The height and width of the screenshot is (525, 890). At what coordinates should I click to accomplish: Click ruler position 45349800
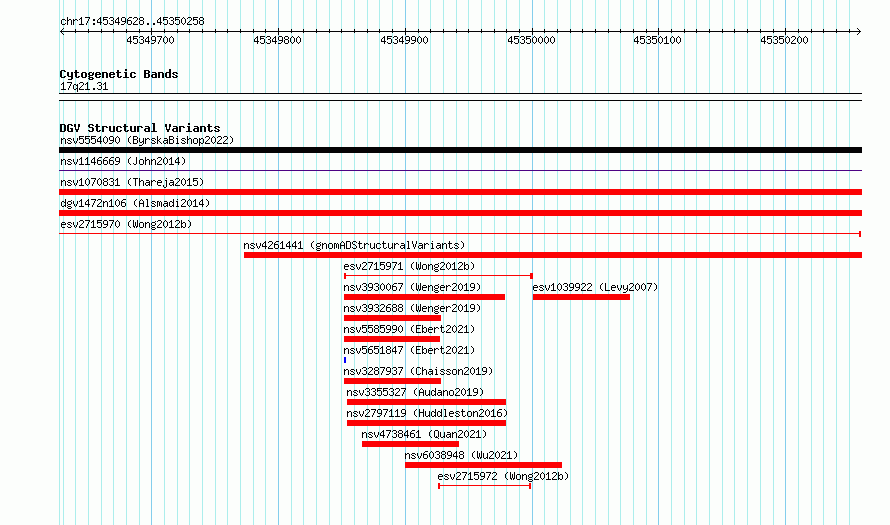278,40
